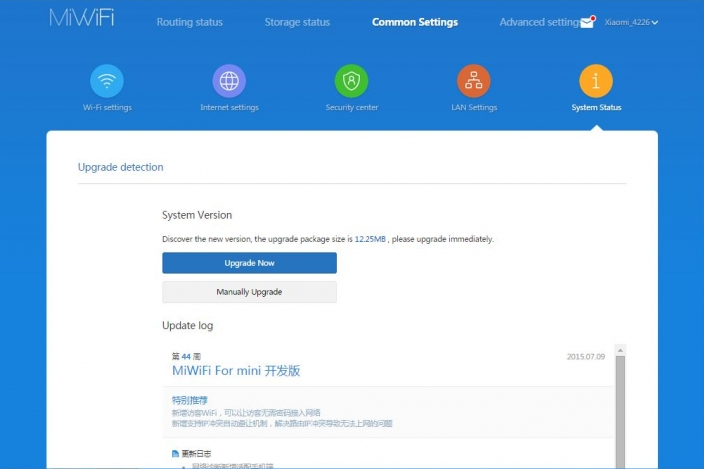Screen dimensions: 704x469
Task: Click the System Version label
Action: 197,215
